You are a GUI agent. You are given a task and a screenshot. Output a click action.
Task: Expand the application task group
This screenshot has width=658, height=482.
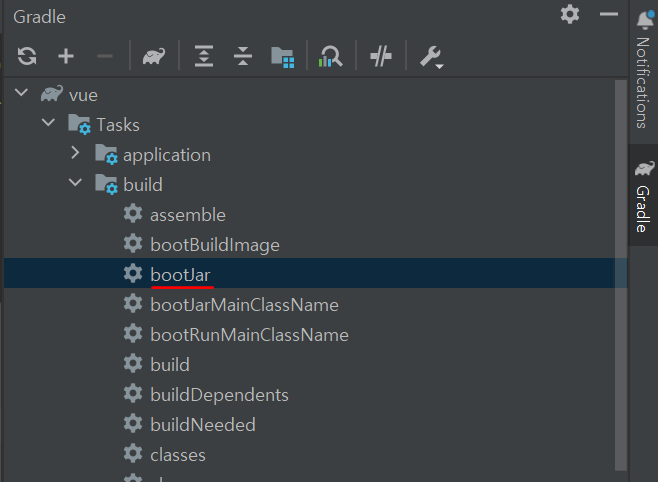(x=75, y=152)
